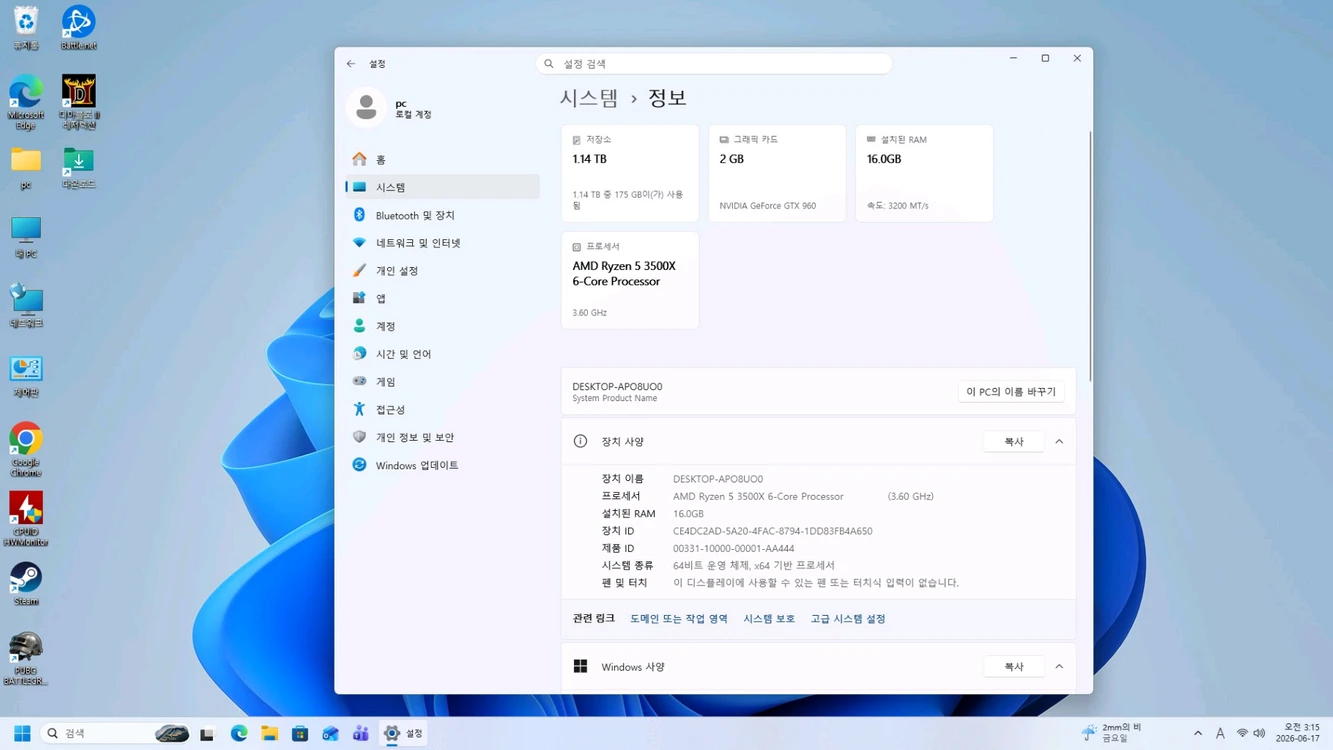This screenshot has height=750, width=1333.
Task: Click 장치 이름 DESKTOP-APO8UO0 value
Action: coord(718,479)
